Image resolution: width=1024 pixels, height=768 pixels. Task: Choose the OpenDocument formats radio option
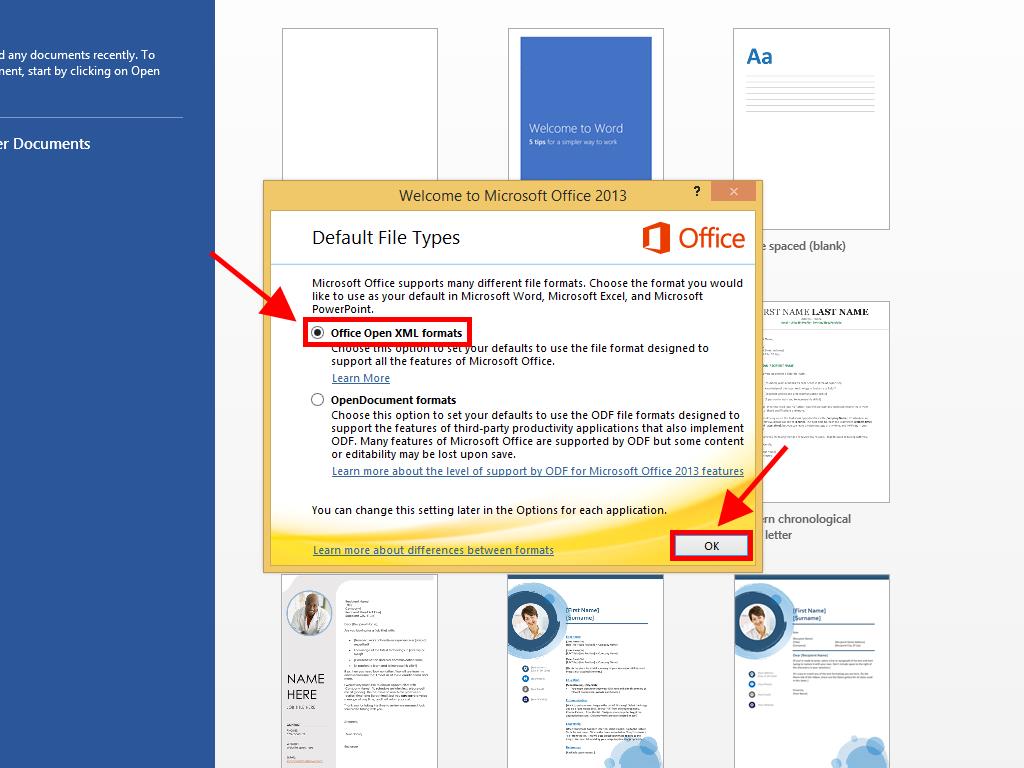(x=318, y=400)
